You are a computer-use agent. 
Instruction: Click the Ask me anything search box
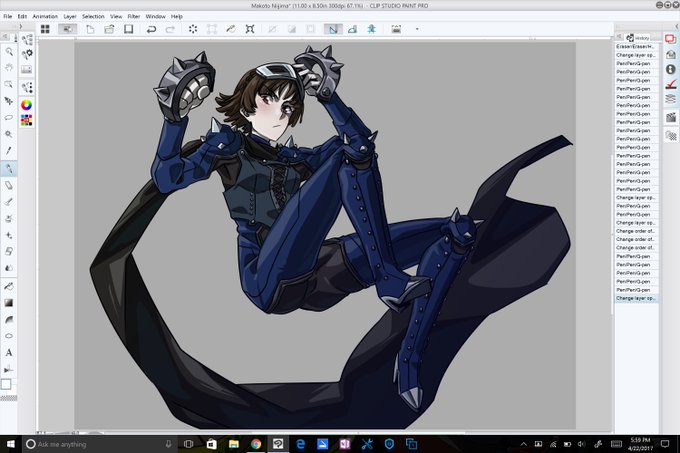coord(100,444)
